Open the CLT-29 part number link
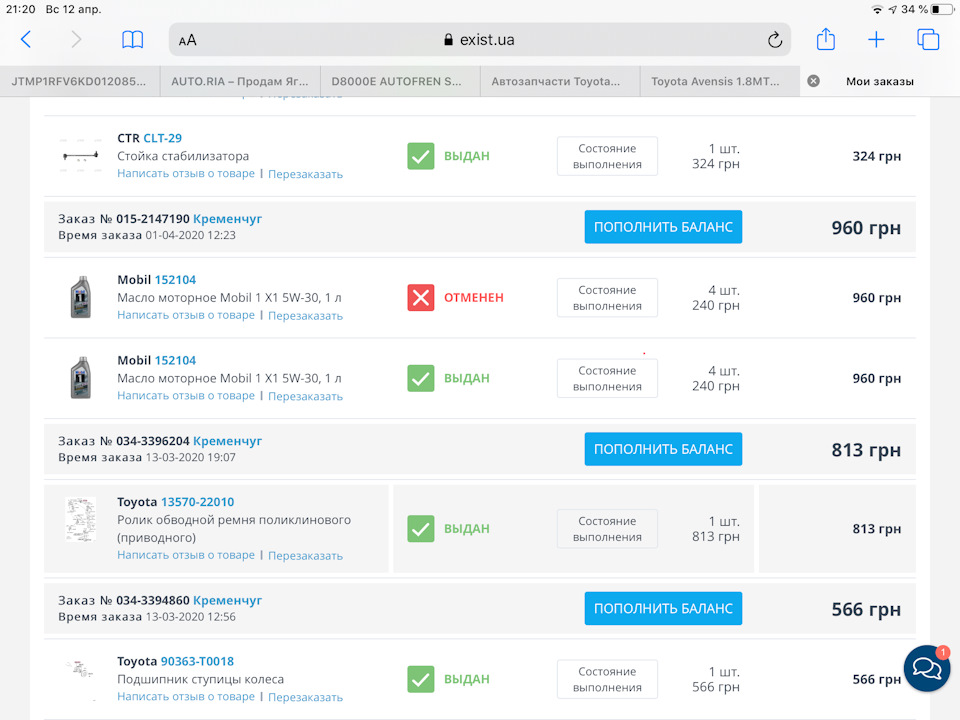Viewport: 960px width, 720px height. click(x=162, y=138)
